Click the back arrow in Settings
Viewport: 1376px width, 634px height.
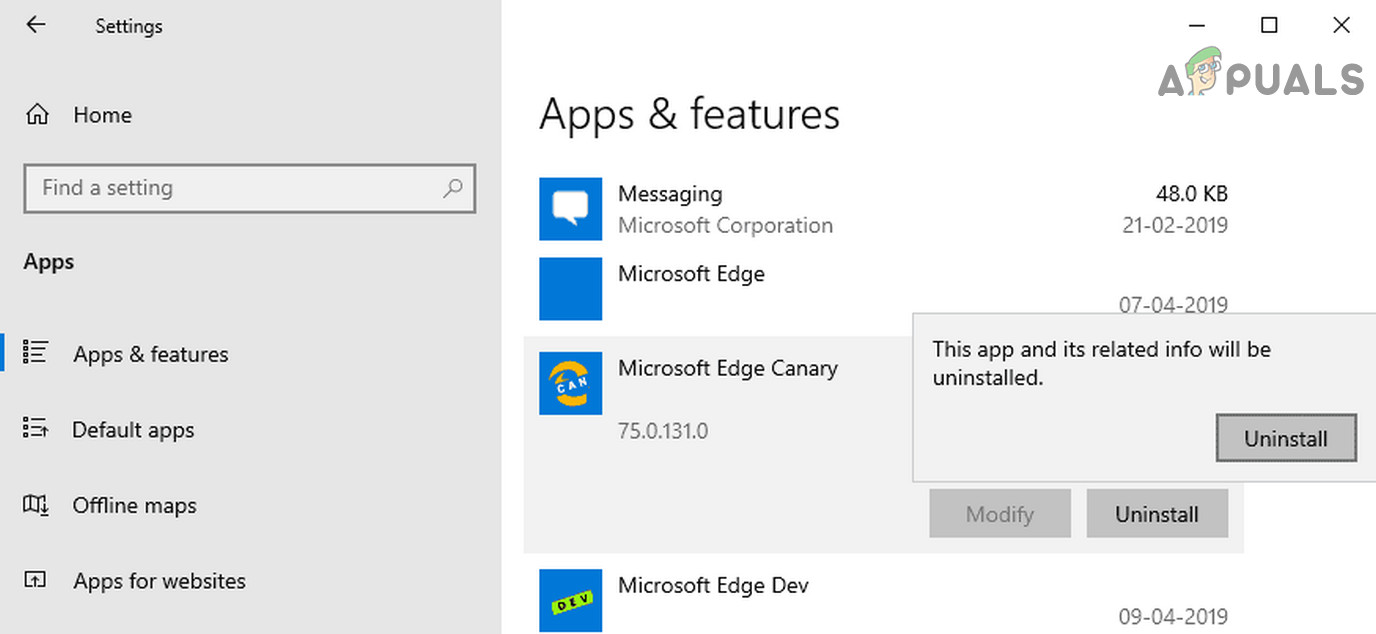tap(36, 25)
